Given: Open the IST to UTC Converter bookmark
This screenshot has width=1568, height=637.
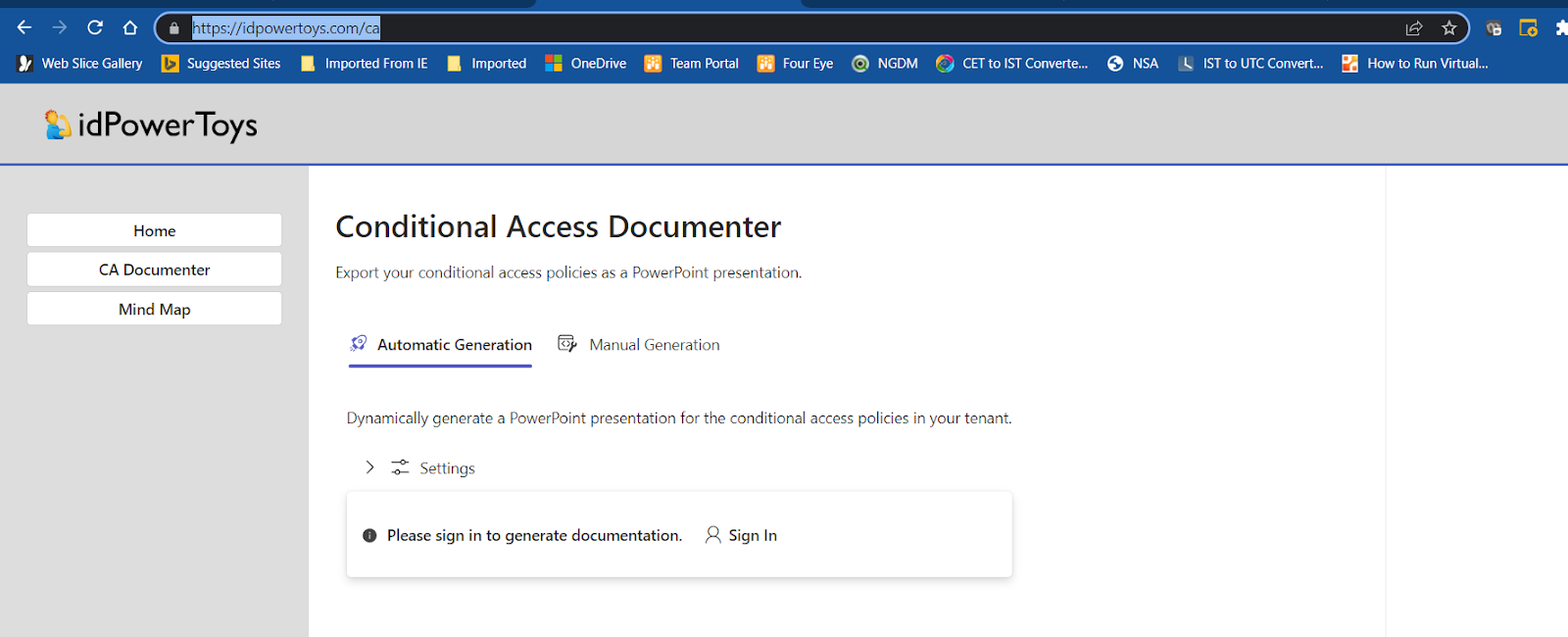Looking at the screenshot, I should coord(1250,64).
